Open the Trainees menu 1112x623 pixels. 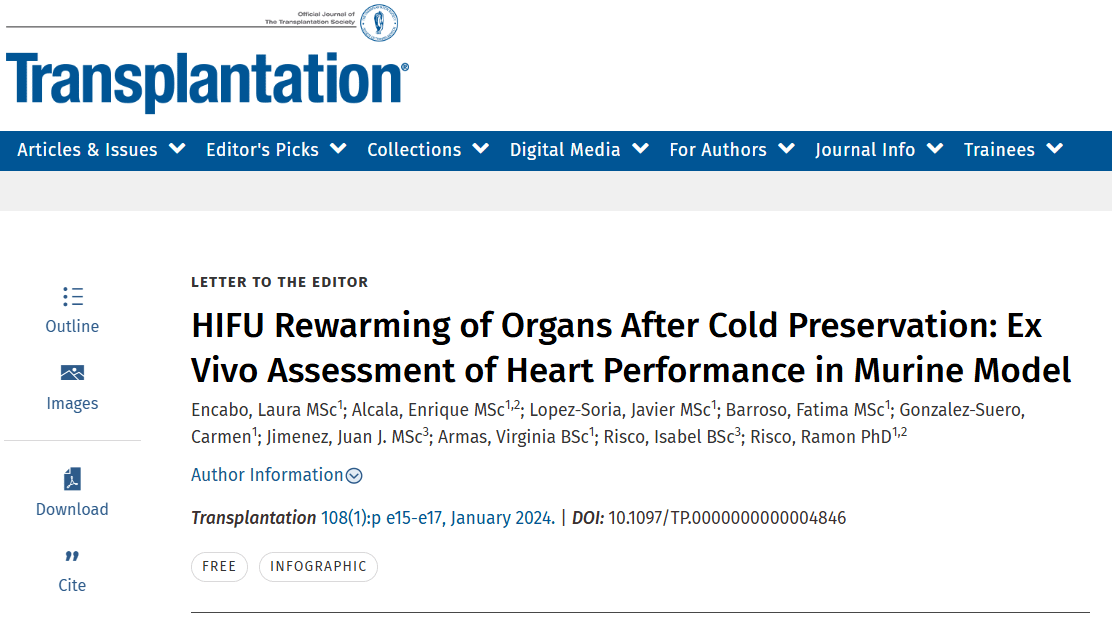click(1013, 150)
